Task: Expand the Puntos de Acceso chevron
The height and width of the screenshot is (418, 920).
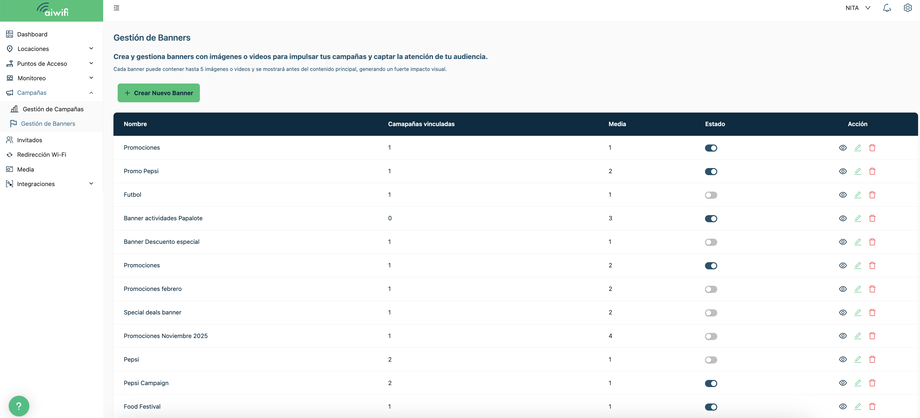Action: point(91,63)
